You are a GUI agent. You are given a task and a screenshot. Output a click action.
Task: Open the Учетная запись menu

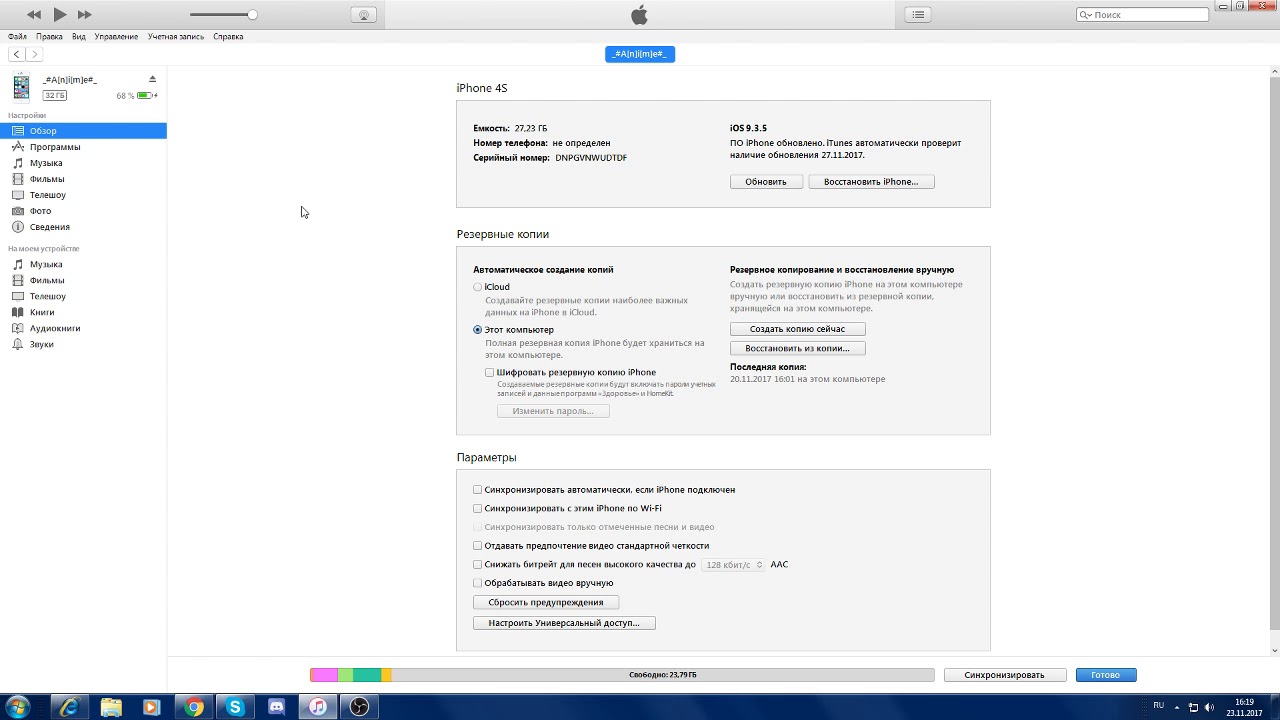coord(176,36)
